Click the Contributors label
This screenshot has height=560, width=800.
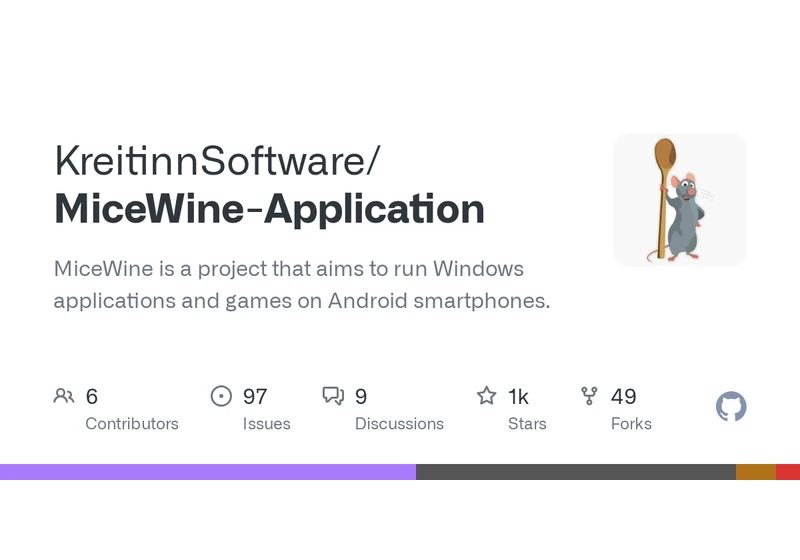point(132,424)
